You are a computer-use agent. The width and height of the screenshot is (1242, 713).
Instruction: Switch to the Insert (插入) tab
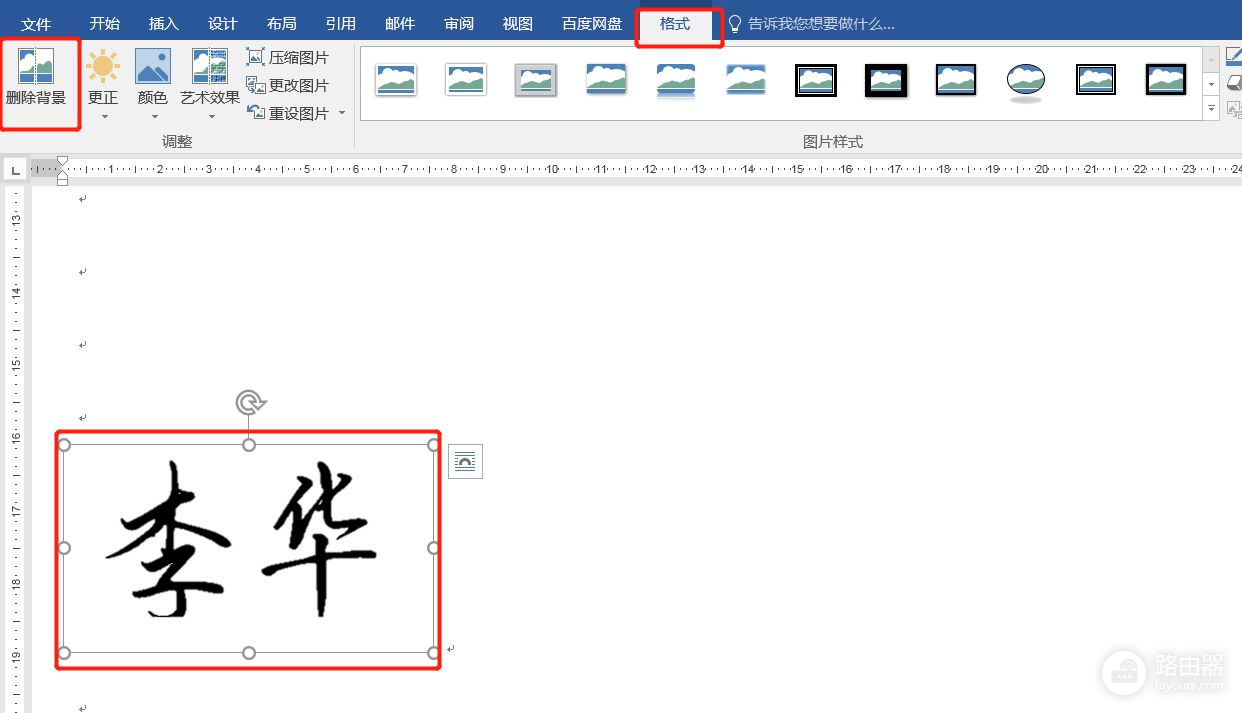click(x=163, y=24)
